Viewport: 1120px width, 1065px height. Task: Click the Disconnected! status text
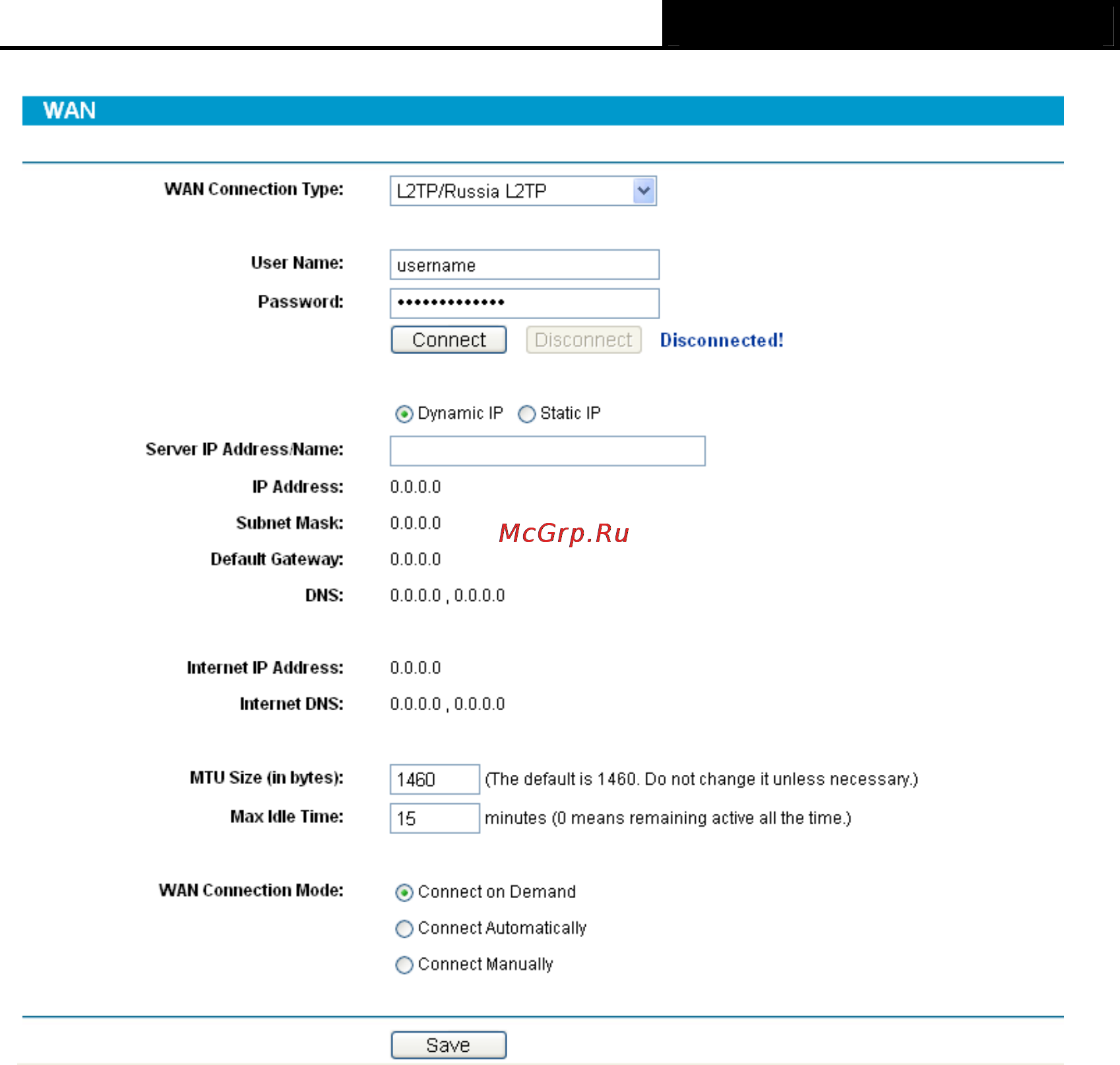click(x=722, y=340)
